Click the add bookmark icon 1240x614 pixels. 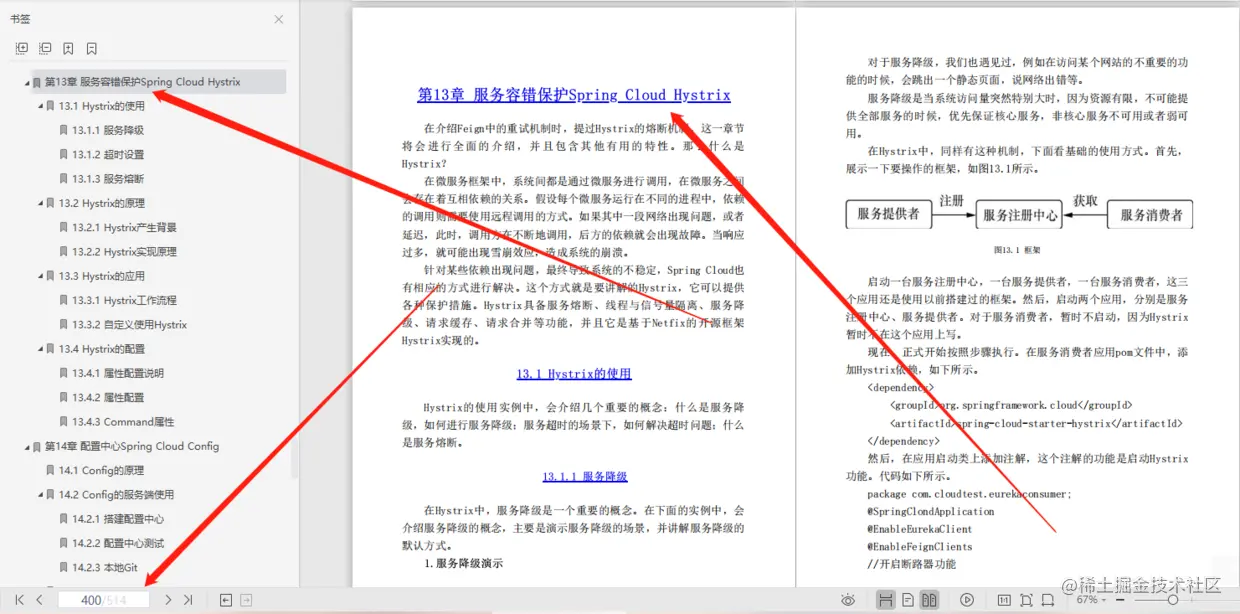(68, 48)
